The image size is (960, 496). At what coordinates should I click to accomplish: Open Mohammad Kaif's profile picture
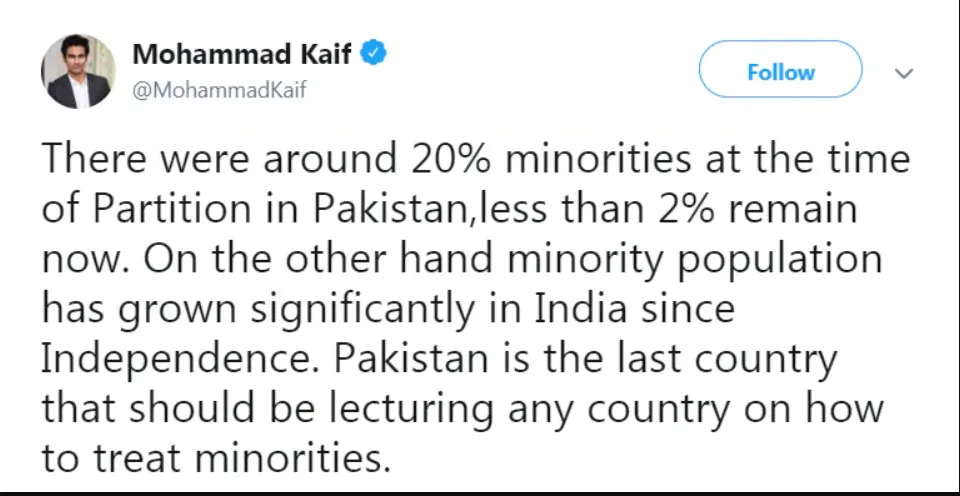(x=78, y=72)
